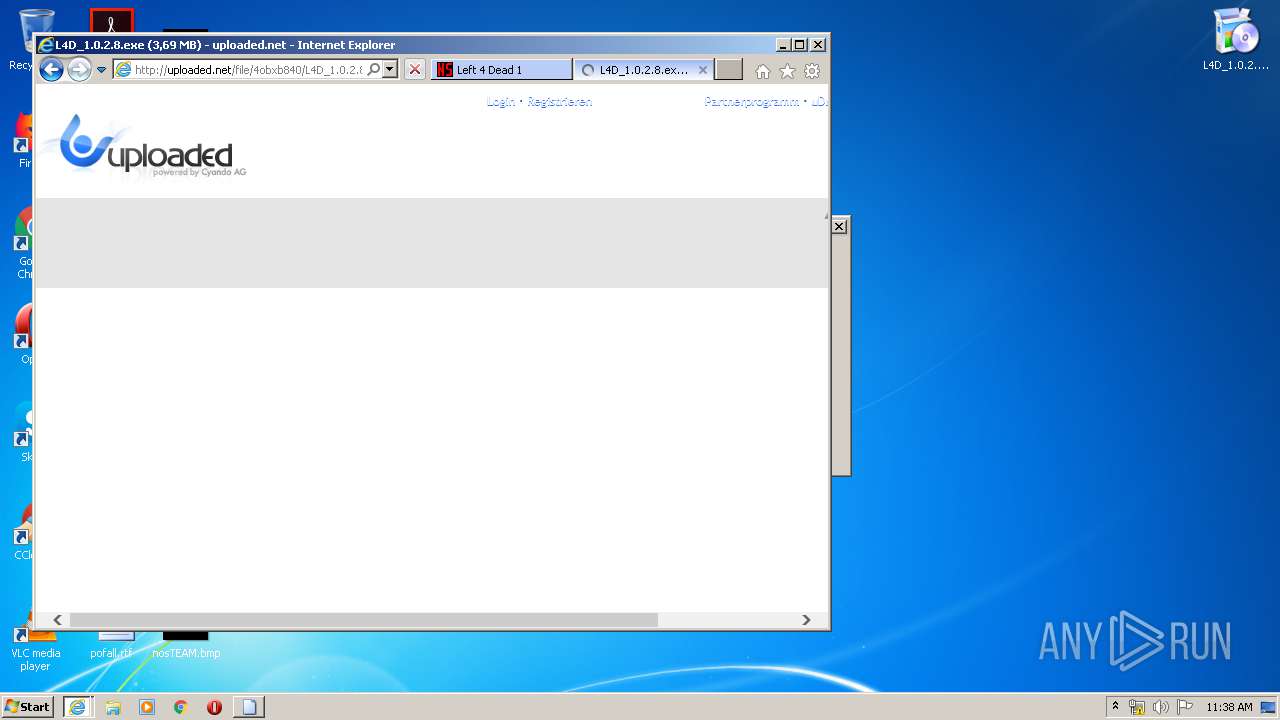Open the Tools gear menu
This screenshot has height=720, width=1280.
tap(812, 71)
